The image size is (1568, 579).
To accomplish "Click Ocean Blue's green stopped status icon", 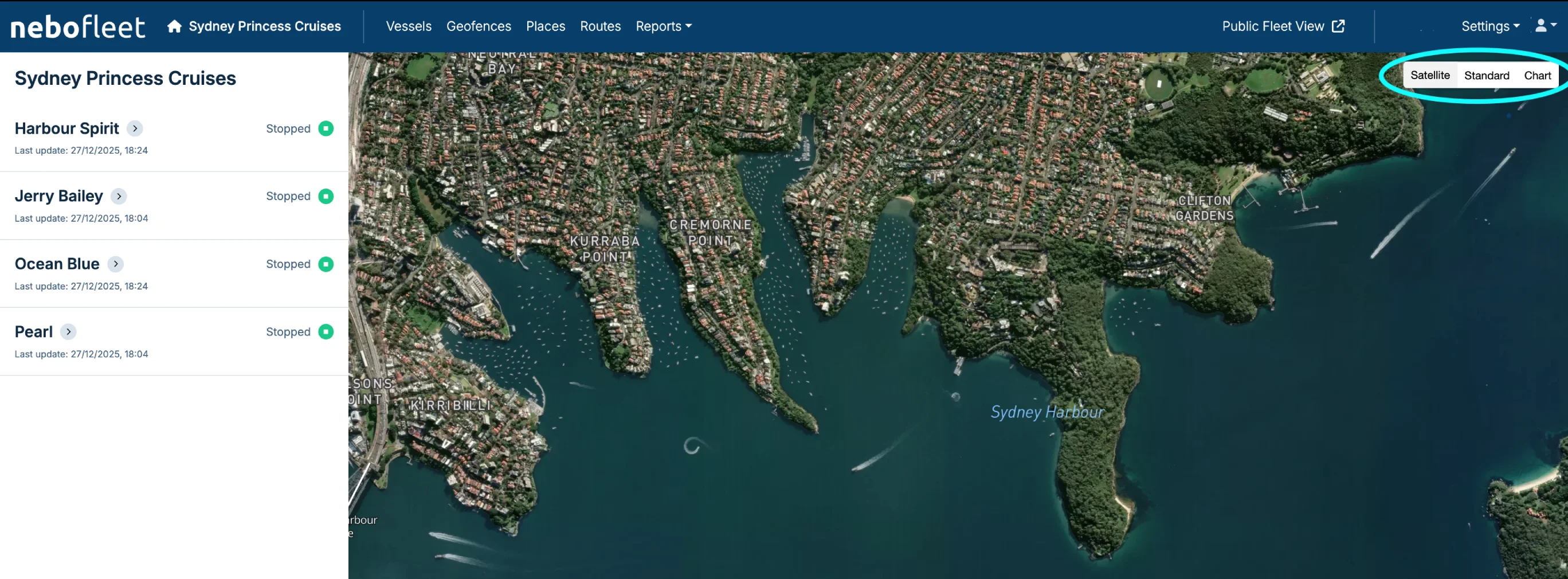I will coord(326,264).
